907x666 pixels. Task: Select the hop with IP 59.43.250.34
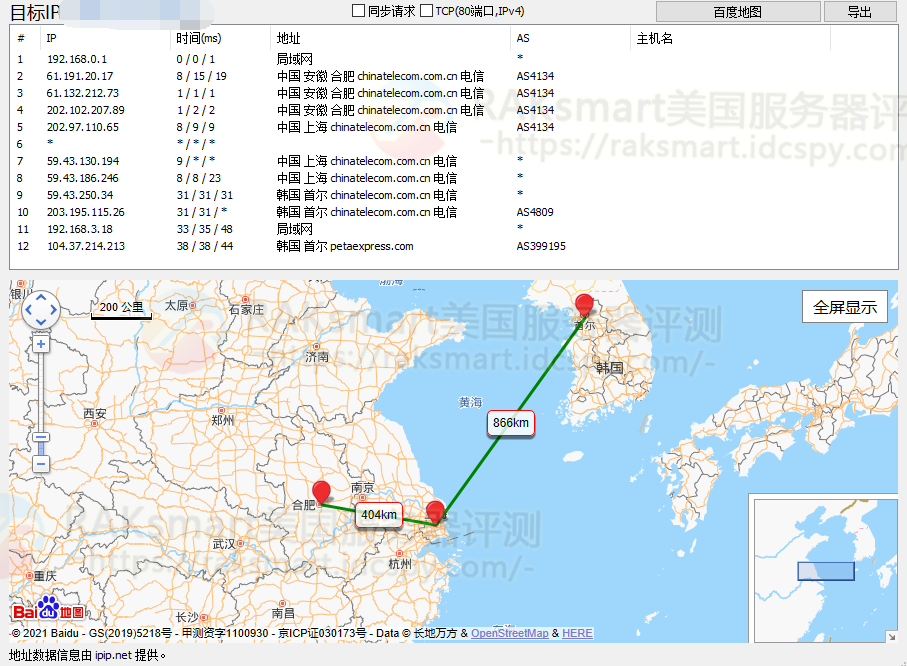pos(454,195)
